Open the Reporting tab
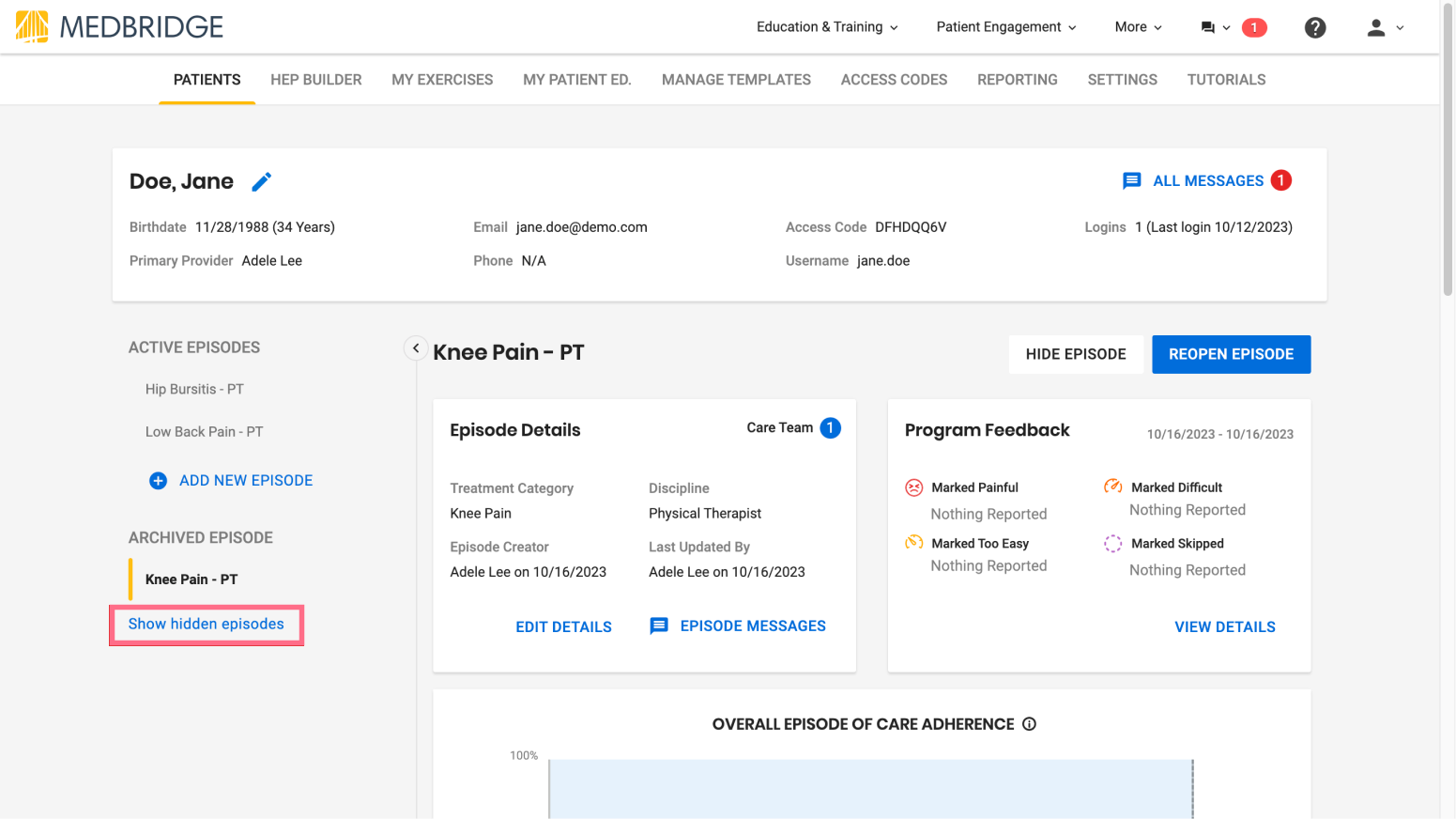 point(1018,80)
